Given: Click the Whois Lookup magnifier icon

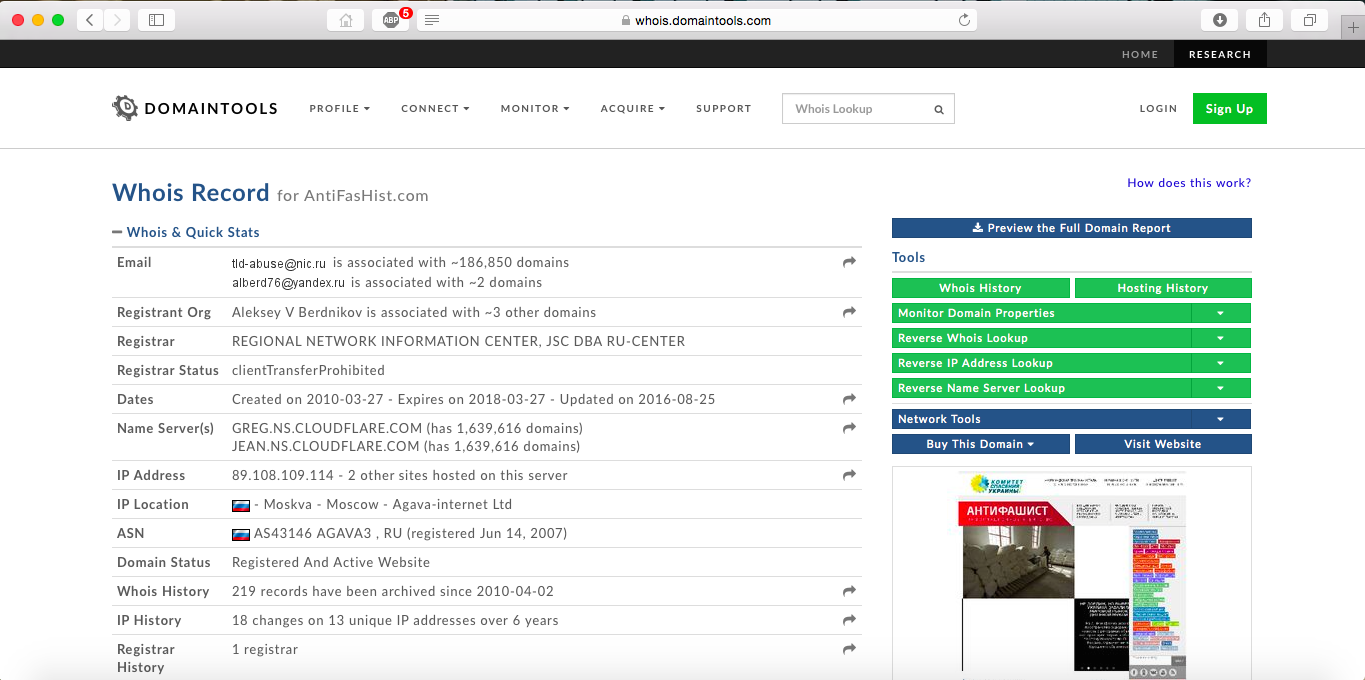Looking at the screenshot, I should (x=939, y=110).
